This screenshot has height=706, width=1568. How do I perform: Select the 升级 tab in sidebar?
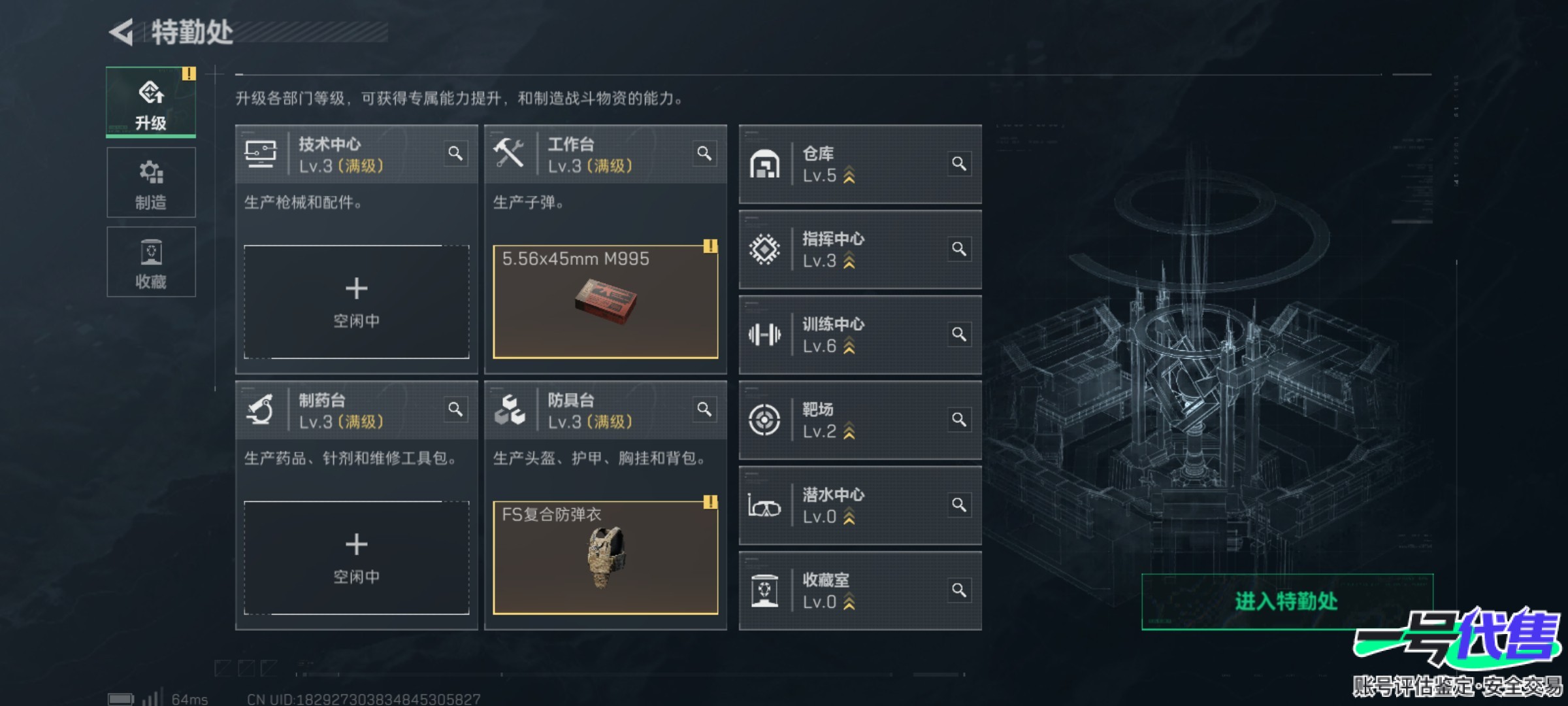click(151, 102)
